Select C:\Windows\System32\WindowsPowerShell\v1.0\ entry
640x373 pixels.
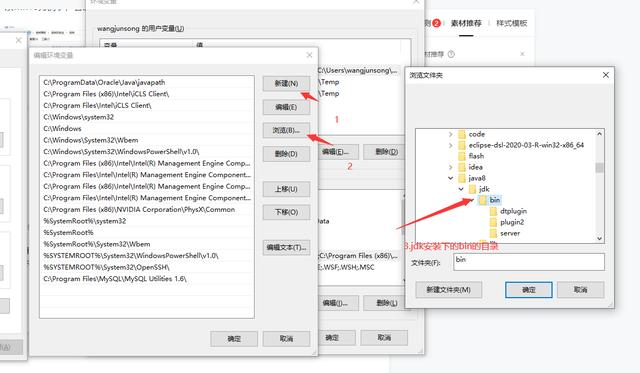147,151
